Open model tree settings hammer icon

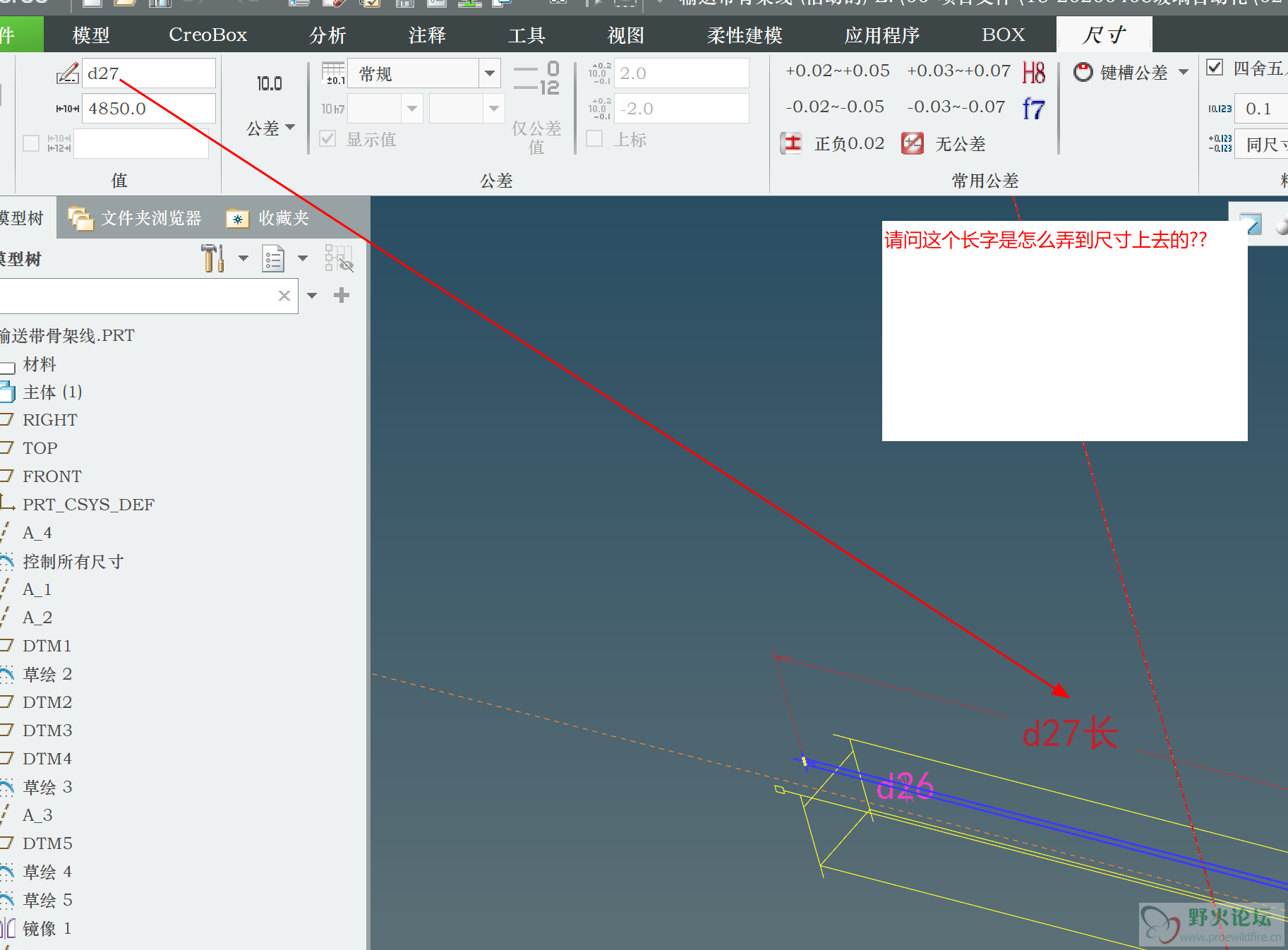(212, 258)
